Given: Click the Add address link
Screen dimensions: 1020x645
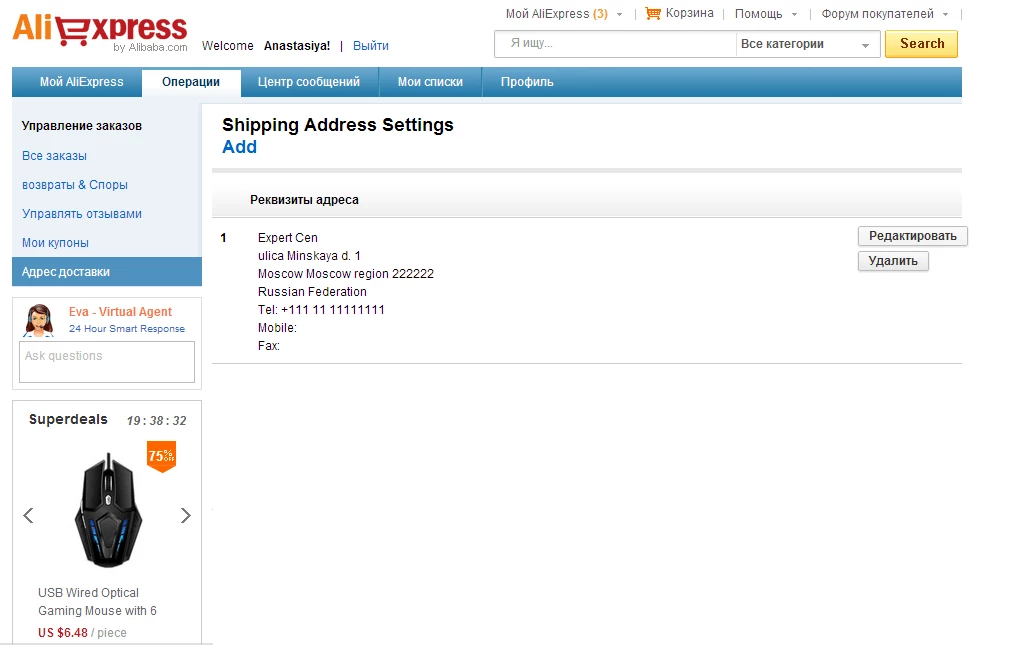Looking at the screenshot, I should pyautogui.click(x=239, y=147).
